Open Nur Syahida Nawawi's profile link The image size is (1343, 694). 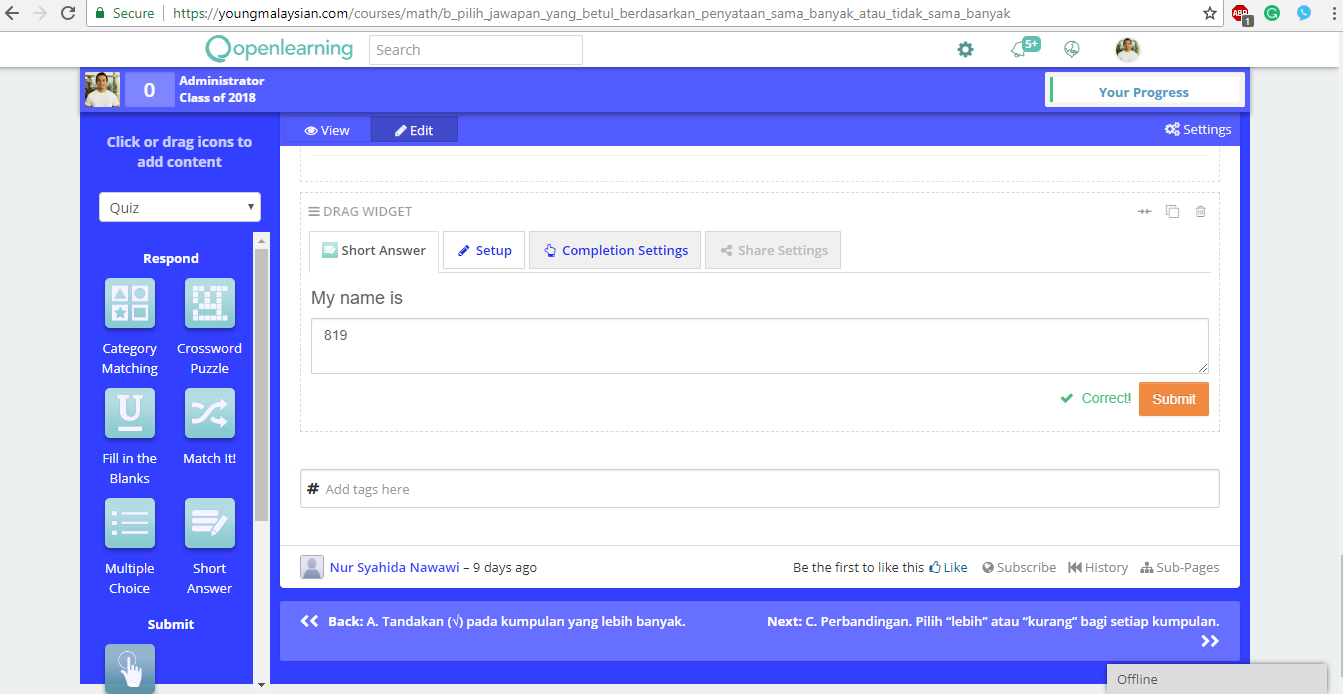tap(394, 567)
